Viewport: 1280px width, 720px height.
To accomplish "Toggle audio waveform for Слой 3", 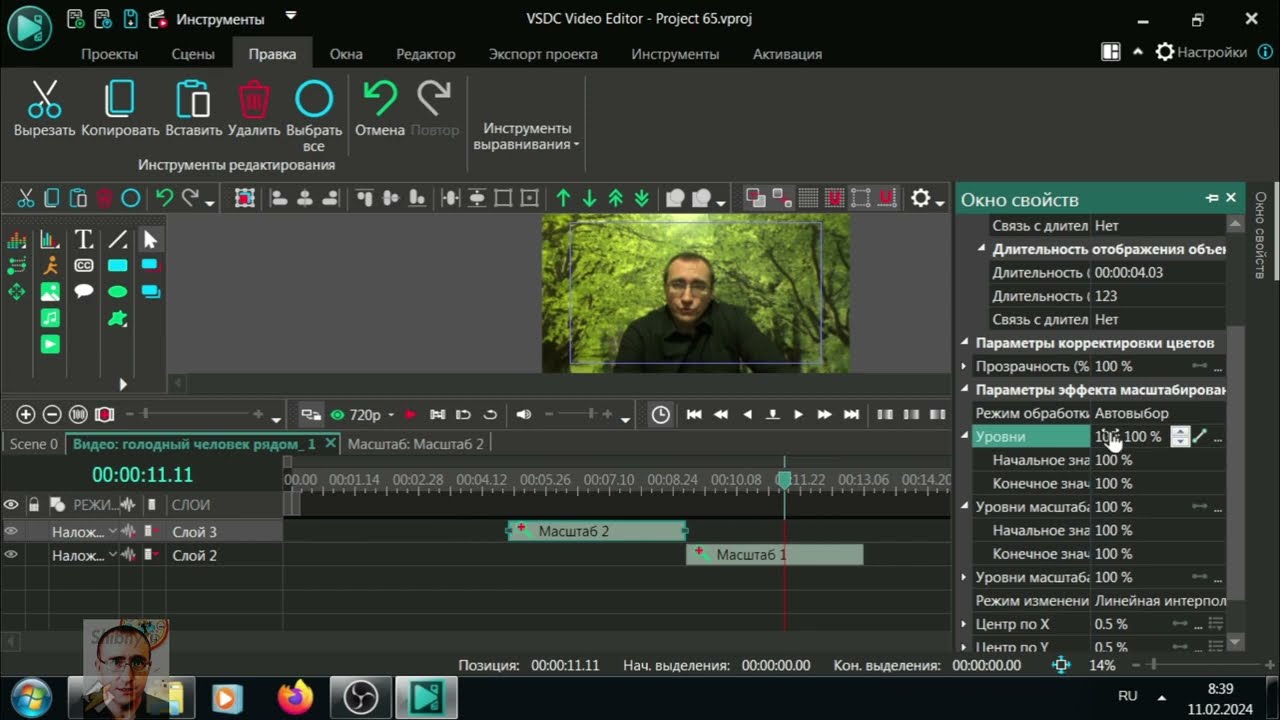I will click(129, 531).
